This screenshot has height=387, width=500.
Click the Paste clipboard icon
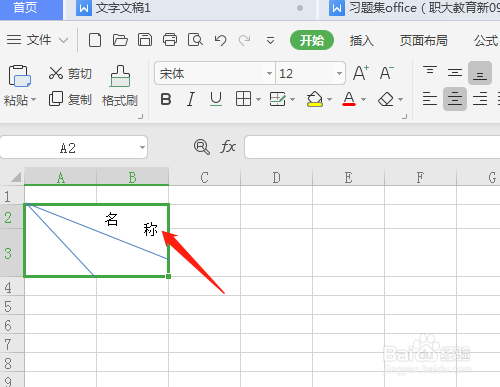[x=19, y=76]
